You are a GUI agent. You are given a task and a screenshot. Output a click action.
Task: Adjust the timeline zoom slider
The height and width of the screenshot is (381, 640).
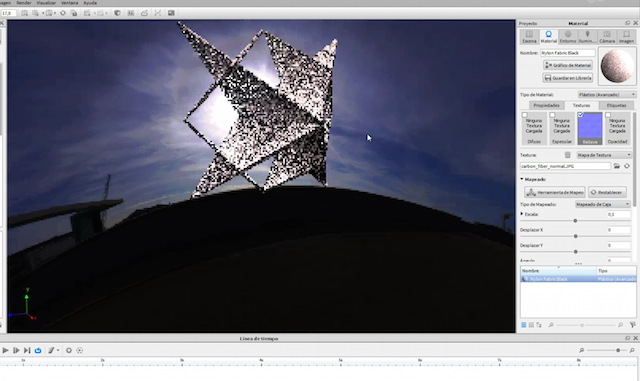[x=618, y=350]
